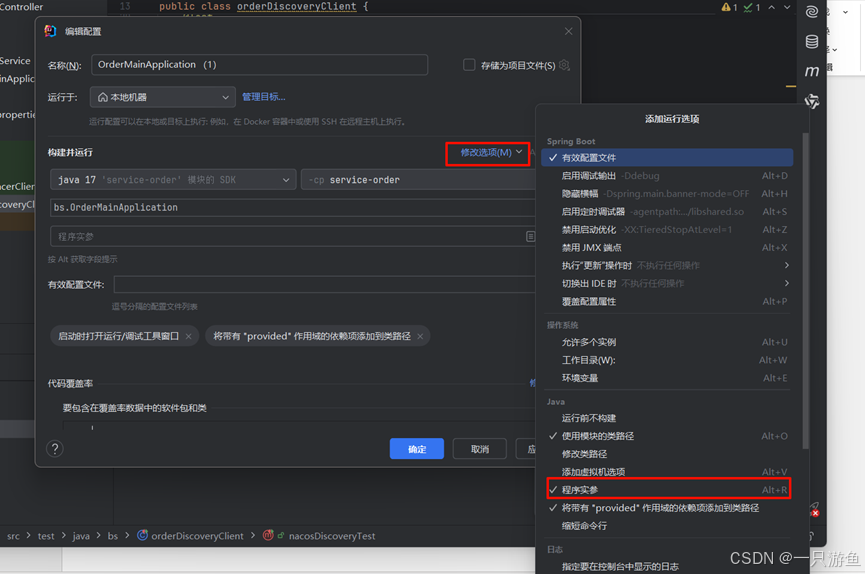Click the options popup vertical scrollbar
865x574 pixels.
click(x=805, y=290)
